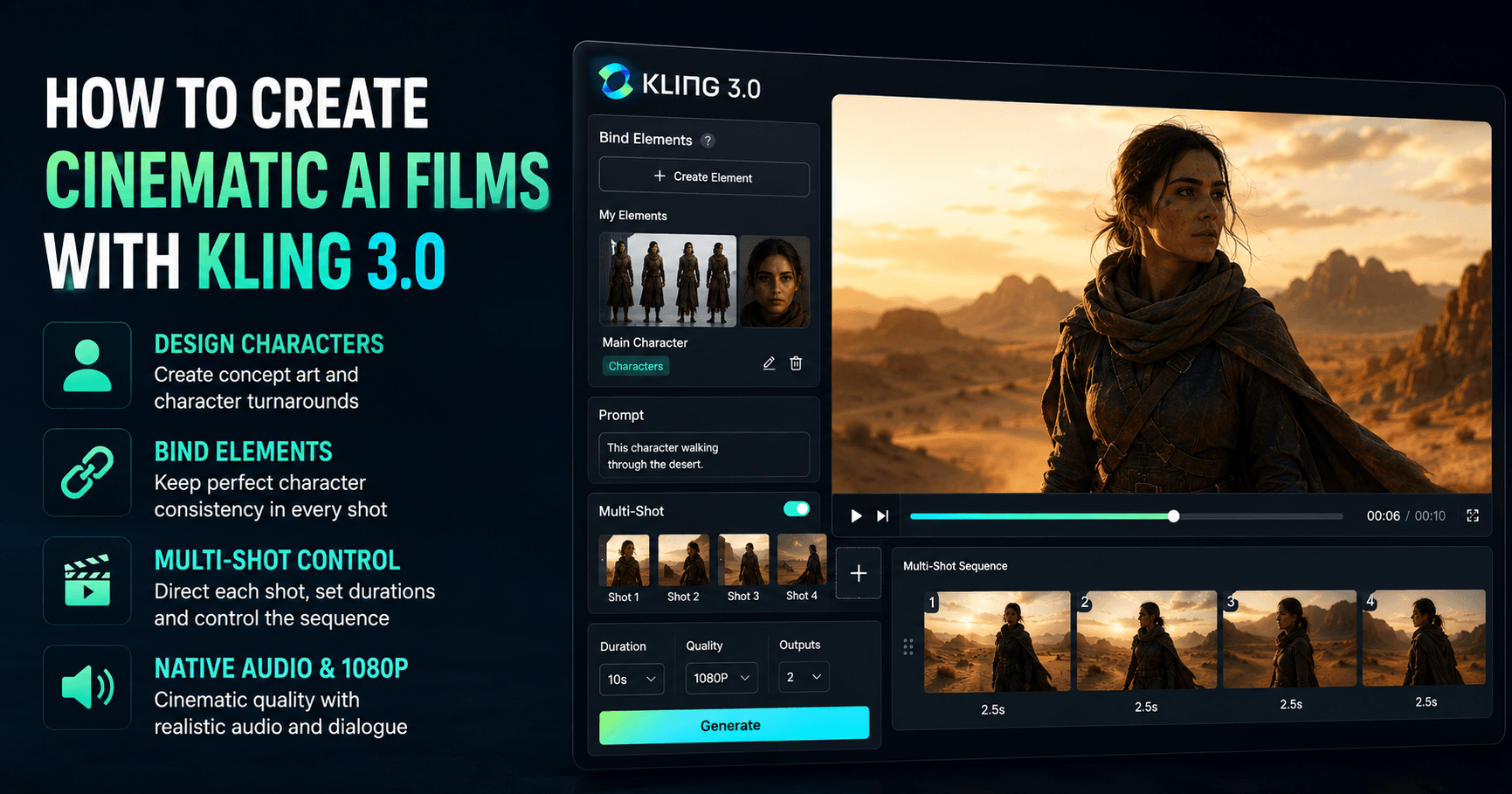The width and height of the screenshot is (1512, 794).
Task: Click the Native Audio speaker icon
Action: (x=87, y=687)
